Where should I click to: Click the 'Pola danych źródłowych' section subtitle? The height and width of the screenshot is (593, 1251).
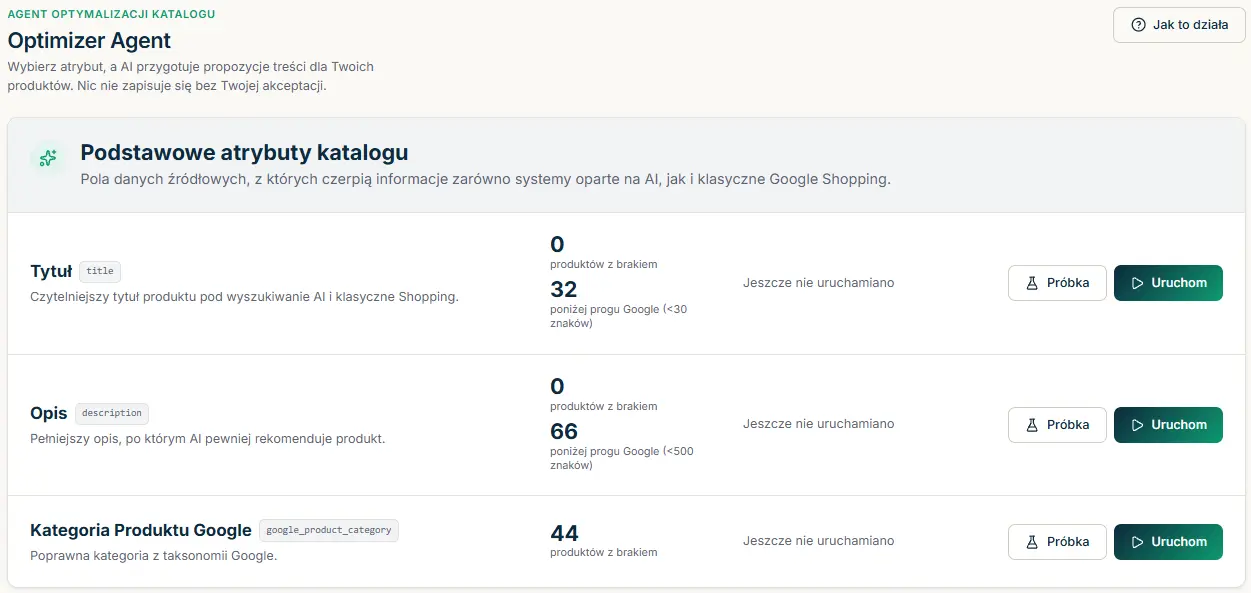(485, 181)
